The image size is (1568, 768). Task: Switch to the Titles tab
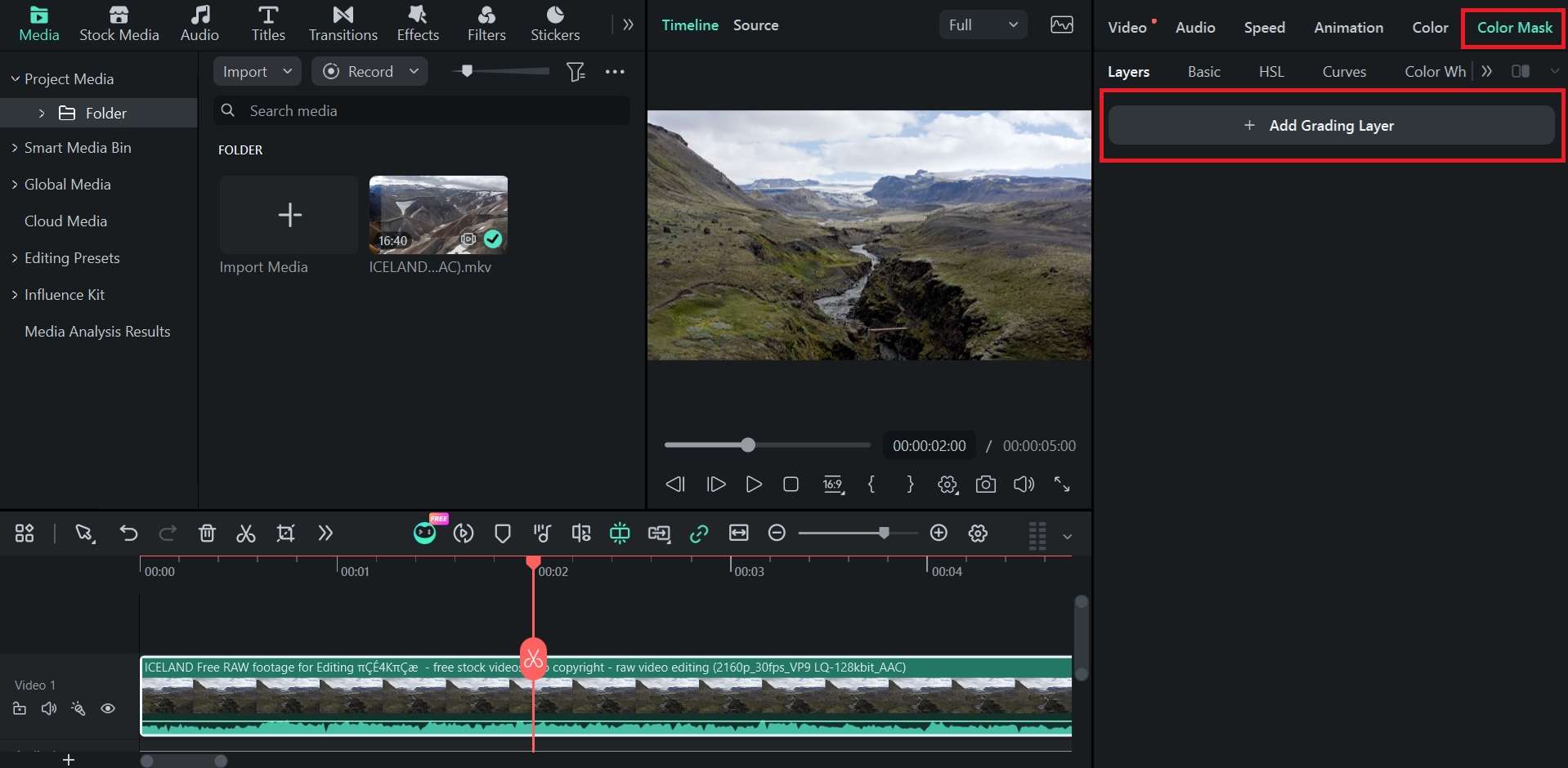pos(268,25)
